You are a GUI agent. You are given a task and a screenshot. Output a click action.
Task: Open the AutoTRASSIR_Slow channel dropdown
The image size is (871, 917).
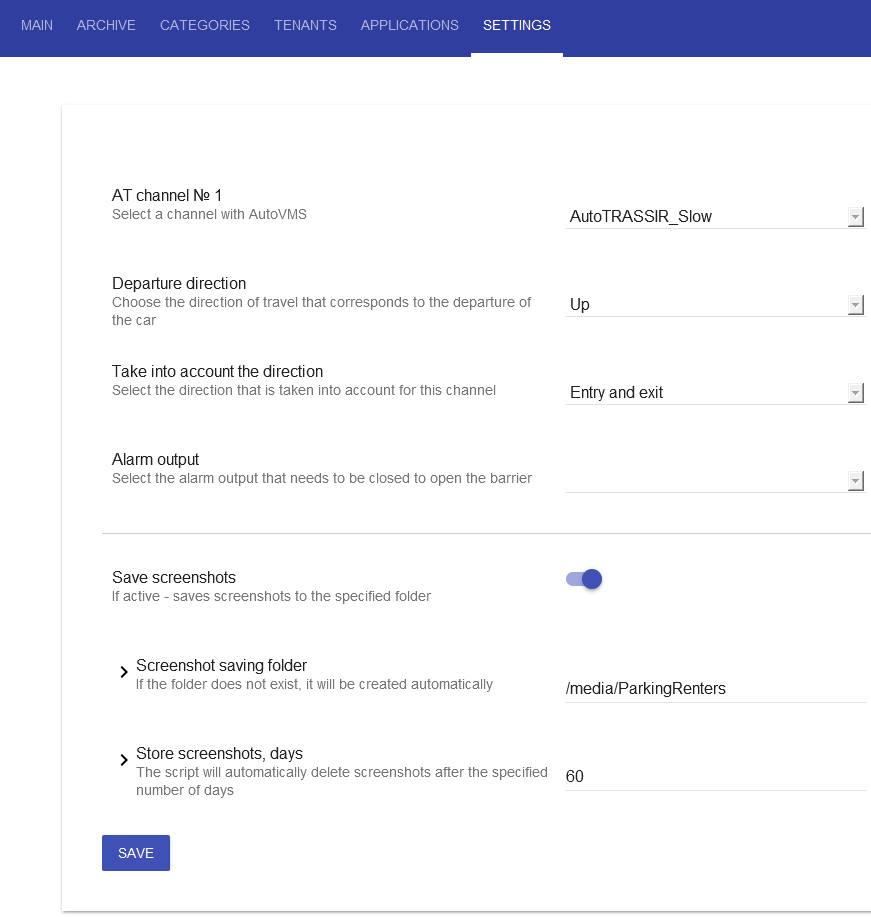pos(715,216)
